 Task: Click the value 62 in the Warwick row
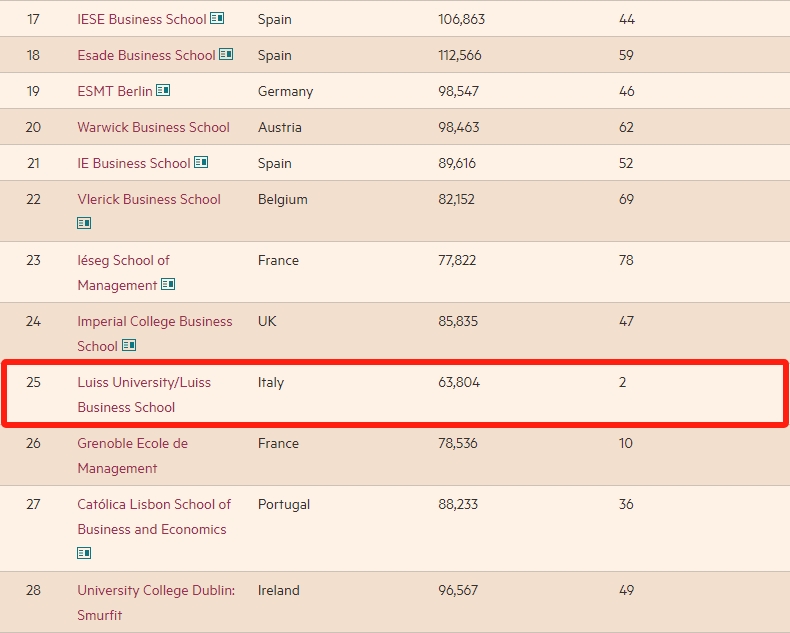626,127
